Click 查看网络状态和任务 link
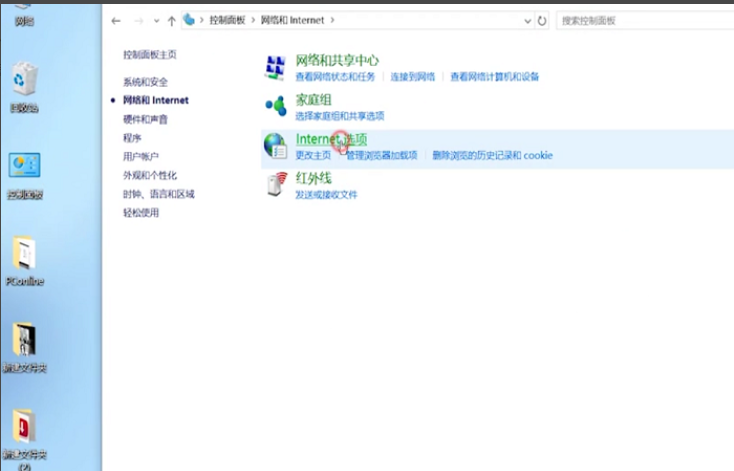734x471 pixels. click(x=335, y=77)
